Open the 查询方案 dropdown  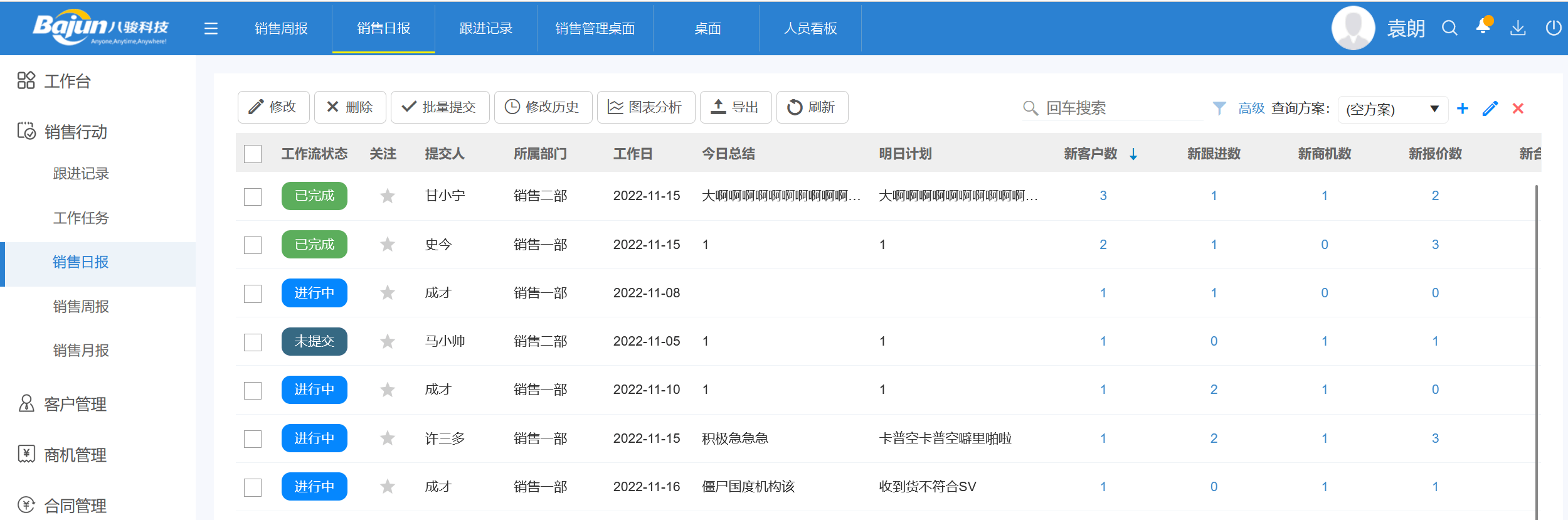1392,109
